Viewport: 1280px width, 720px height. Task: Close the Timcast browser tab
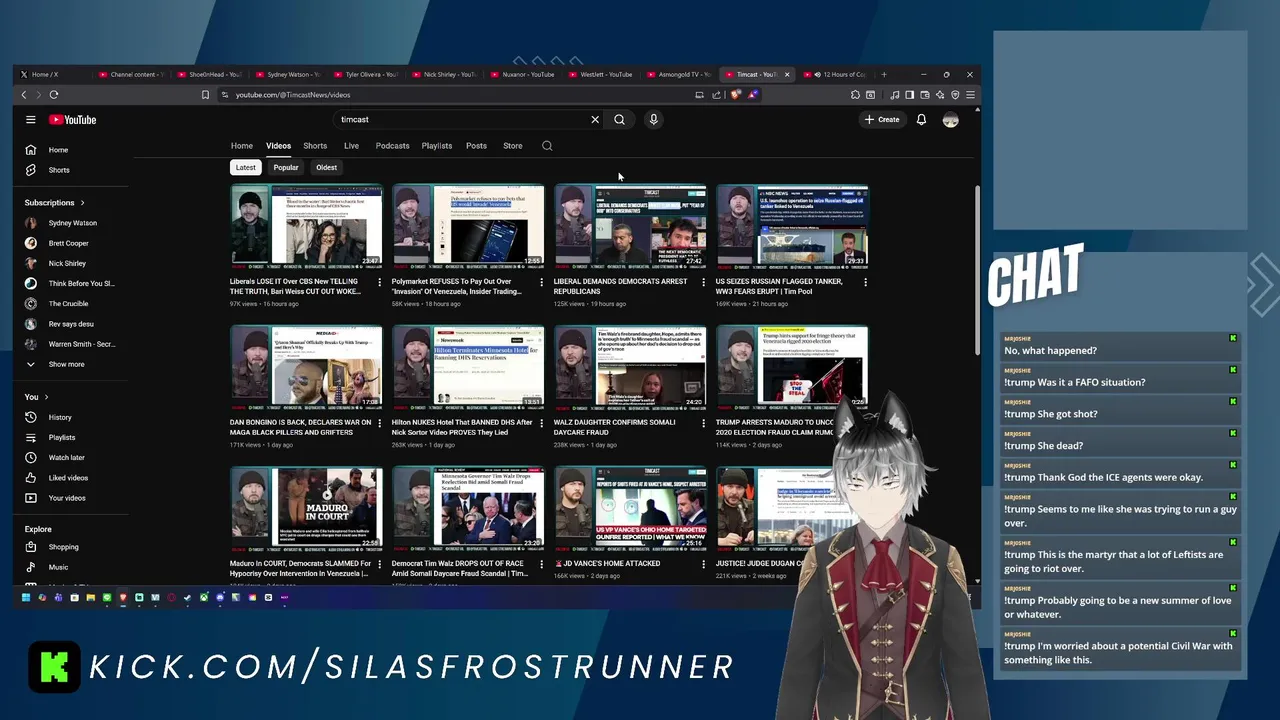(x=787, y=74)
